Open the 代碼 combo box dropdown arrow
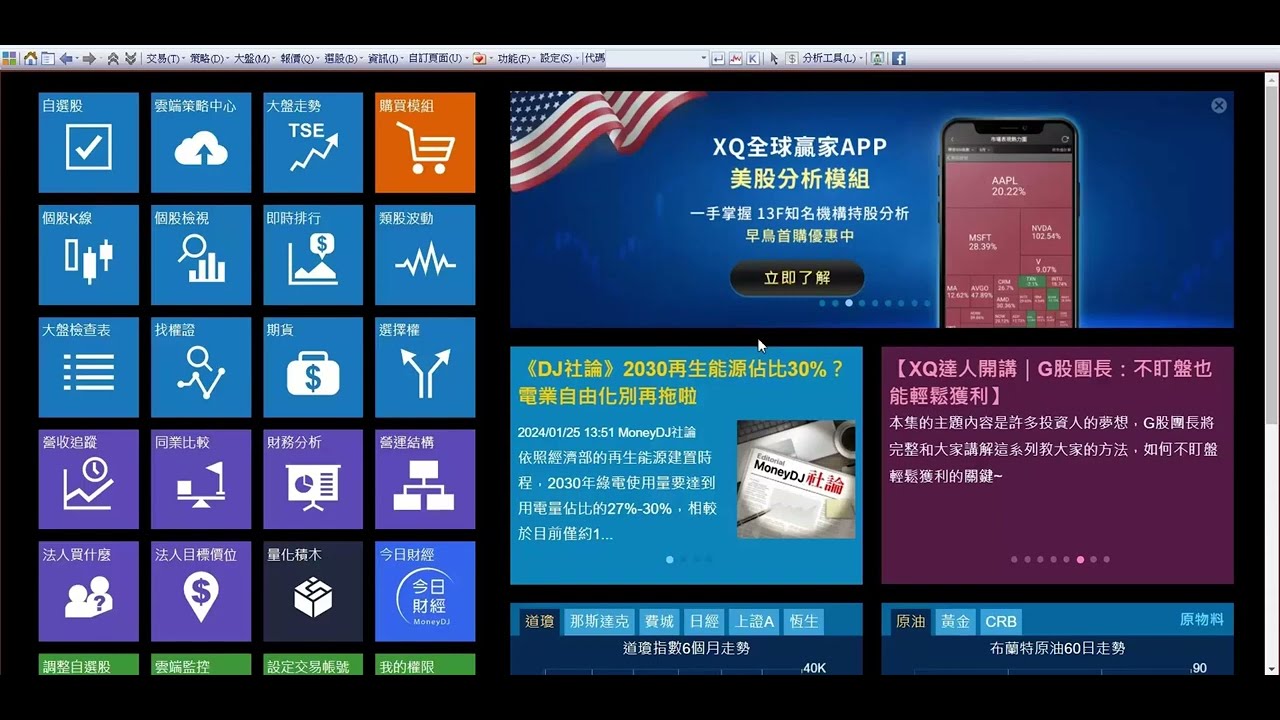This screenshot has width=1280, height=720. click(704, 59)
